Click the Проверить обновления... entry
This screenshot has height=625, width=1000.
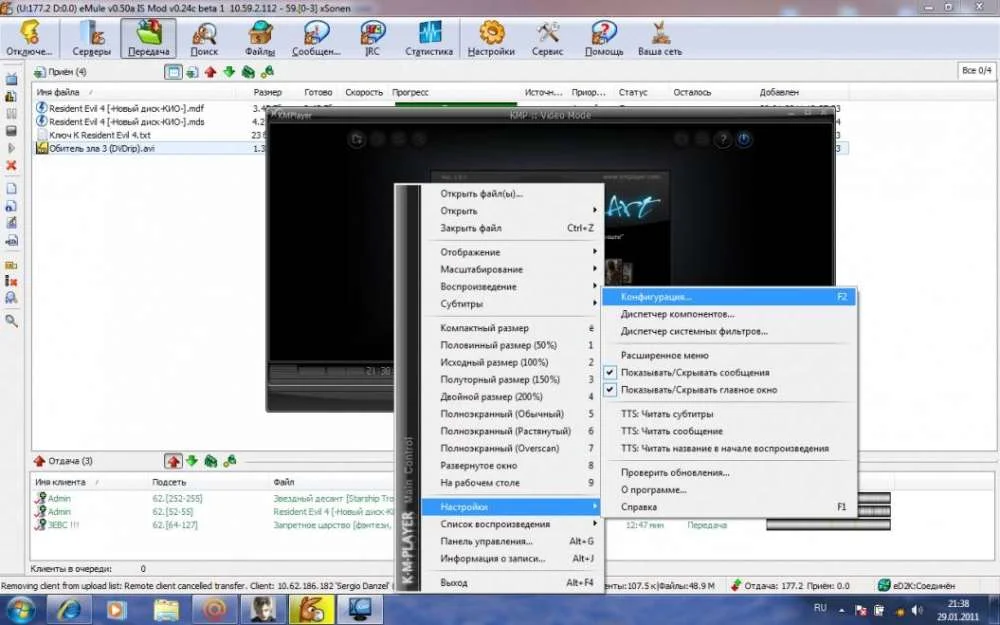point(674,472)
